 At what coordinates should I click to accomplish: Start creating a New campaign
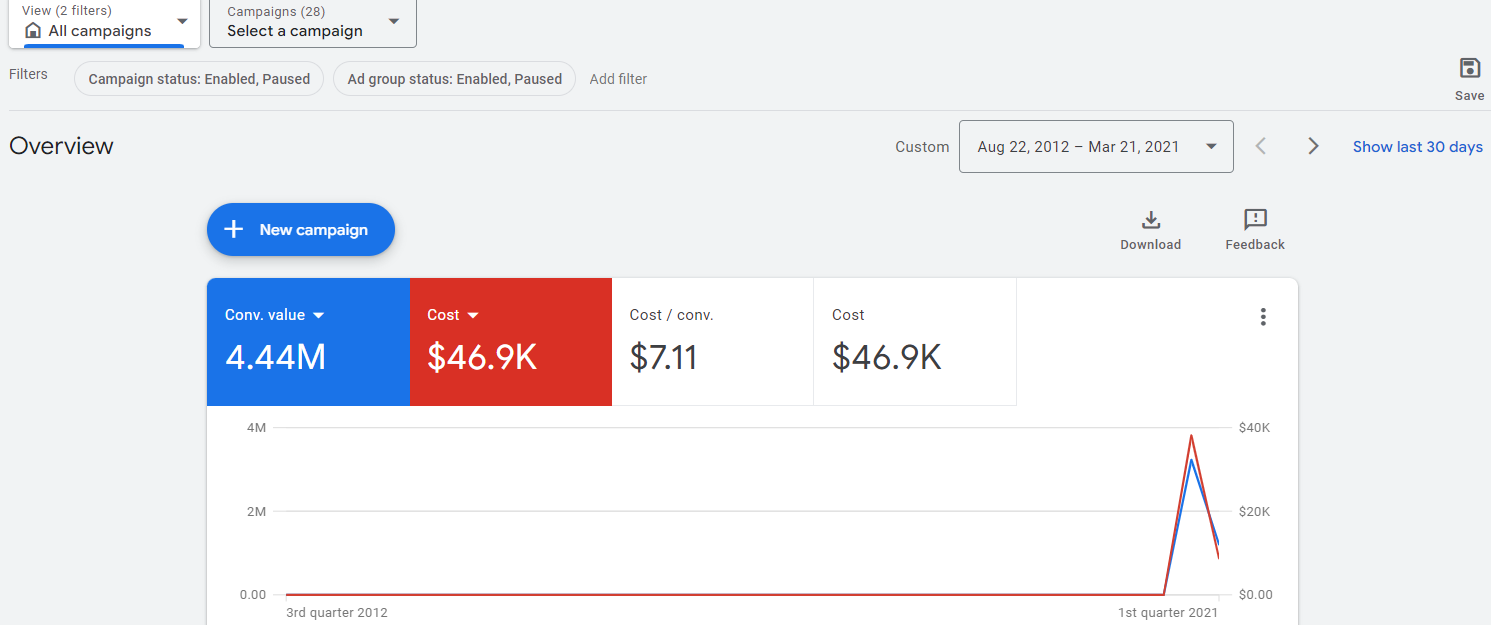coord(300,229)
